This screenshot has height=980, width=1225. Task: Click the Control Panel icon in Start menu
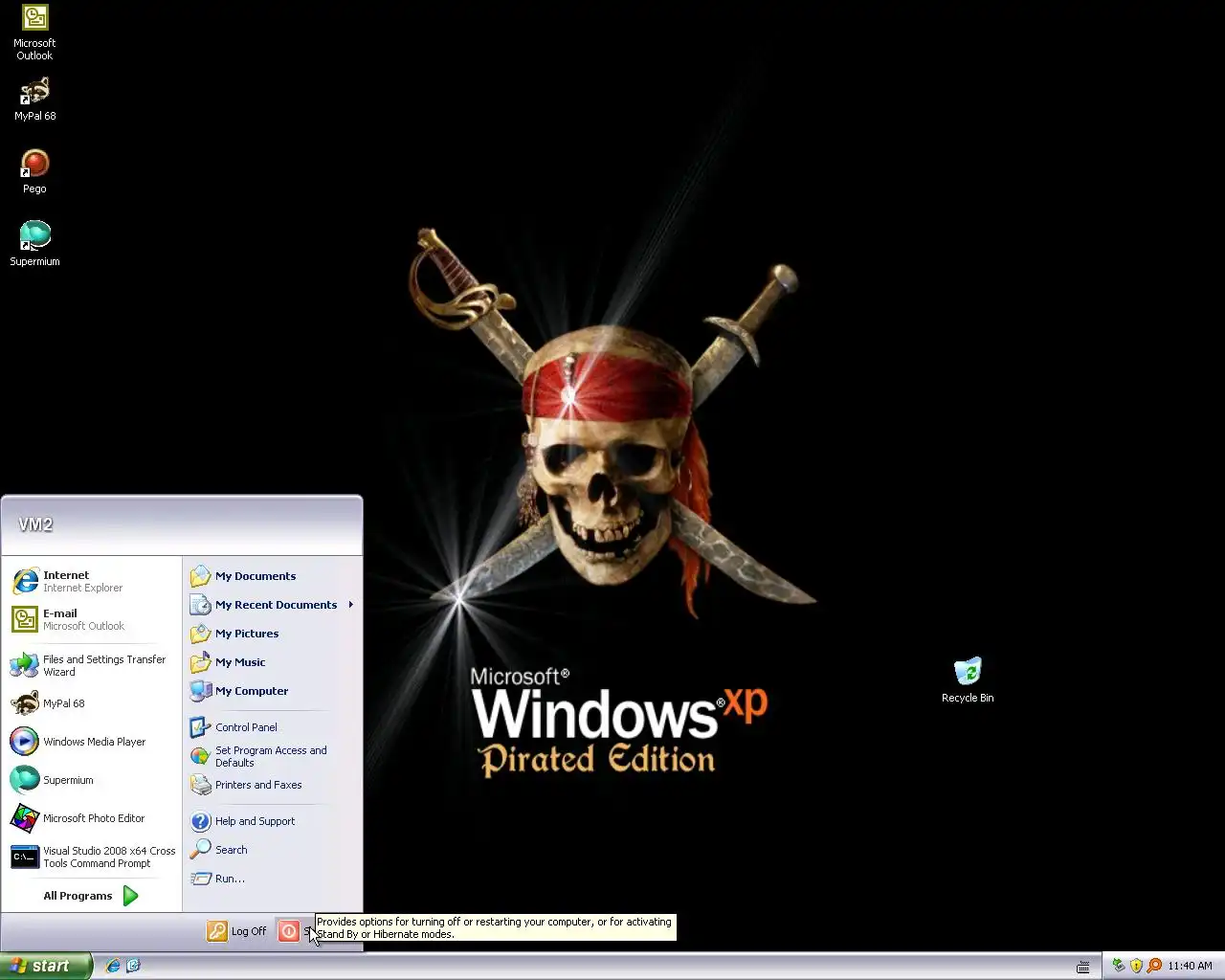(199, 727)
